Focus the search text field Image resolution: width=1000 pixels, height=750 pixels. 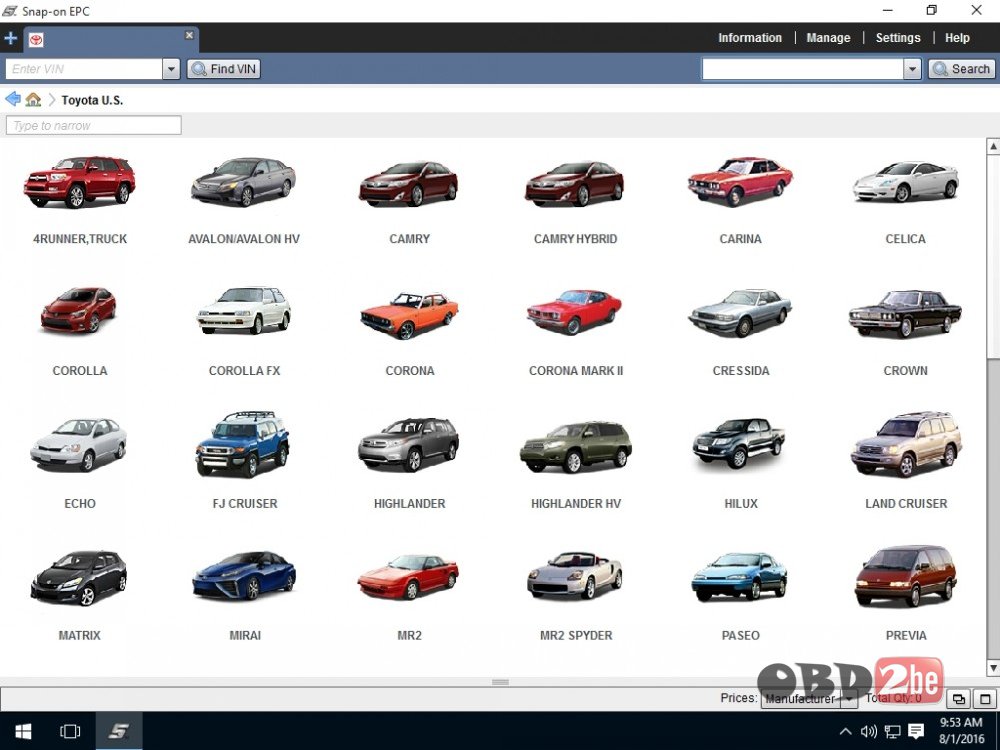click(x=802, y=69)
